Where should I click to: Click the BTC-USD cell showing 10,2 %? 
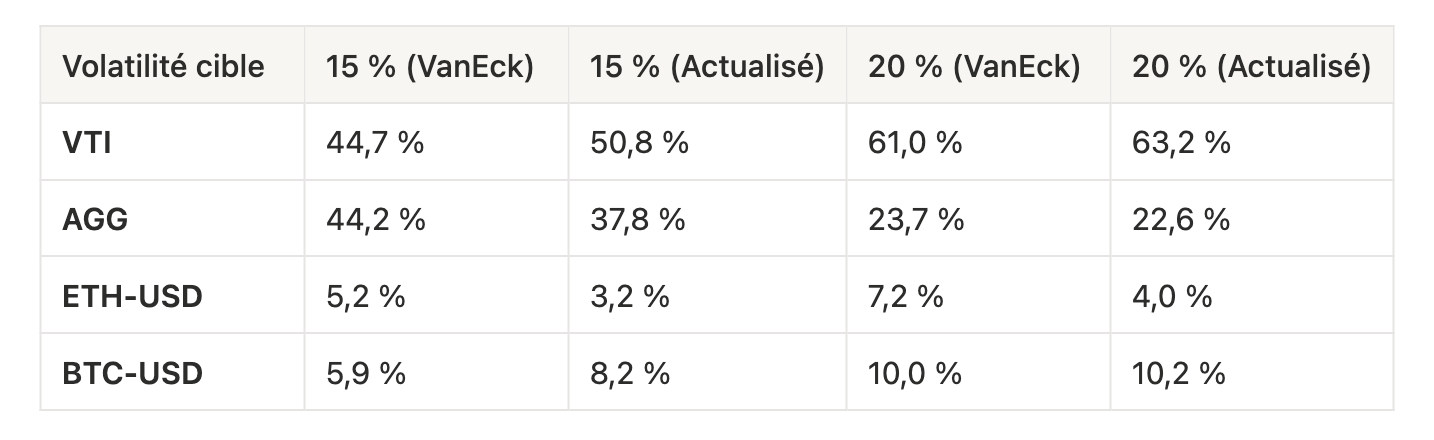click(1252, 372)
